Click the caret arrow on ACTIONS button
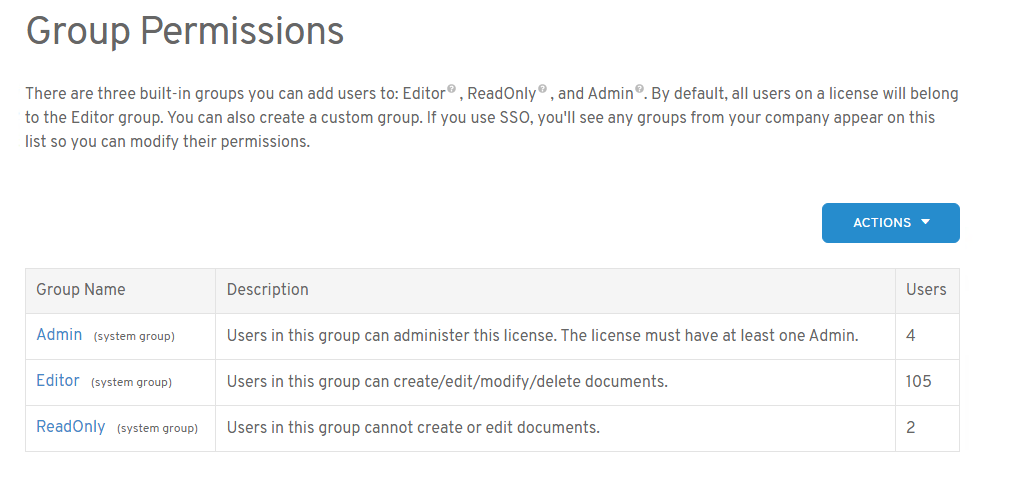 pos(925,223)
